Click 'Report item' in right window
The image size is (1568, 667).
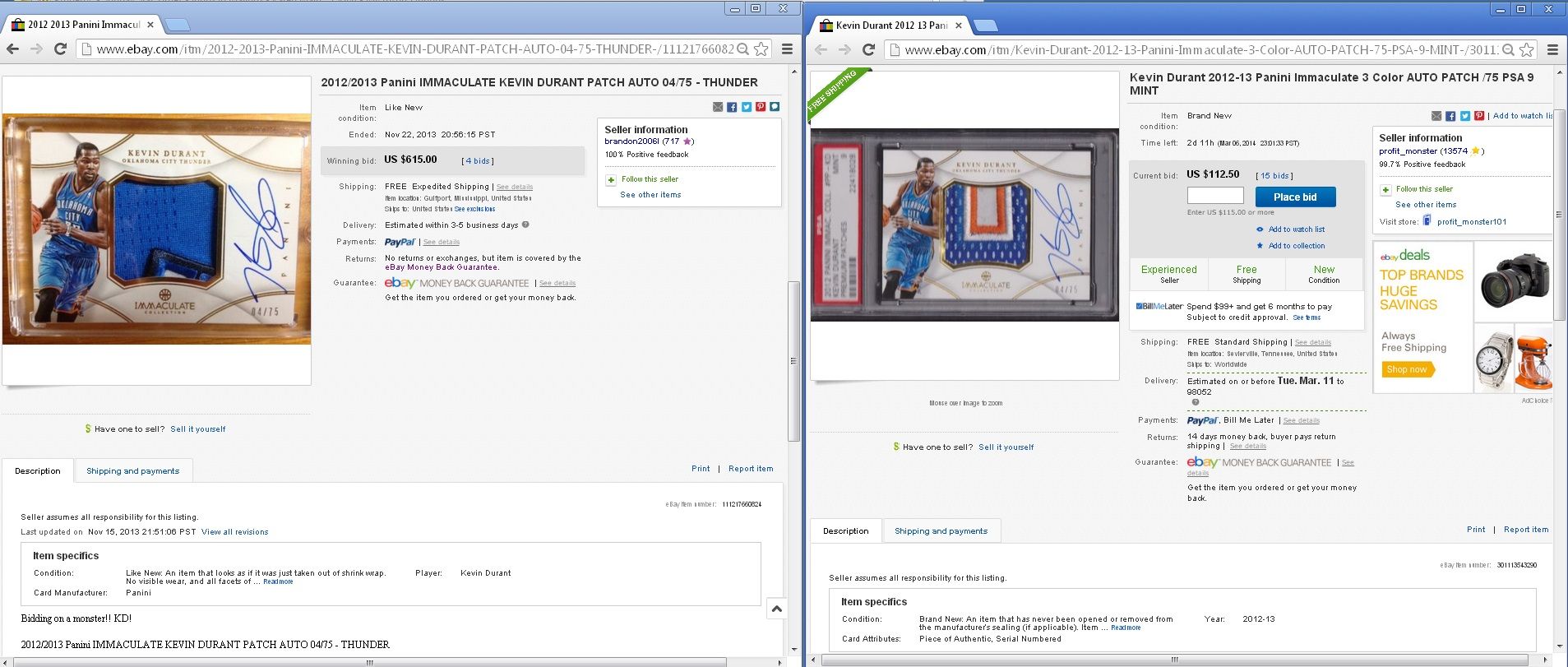click(x=1526, y=530)
